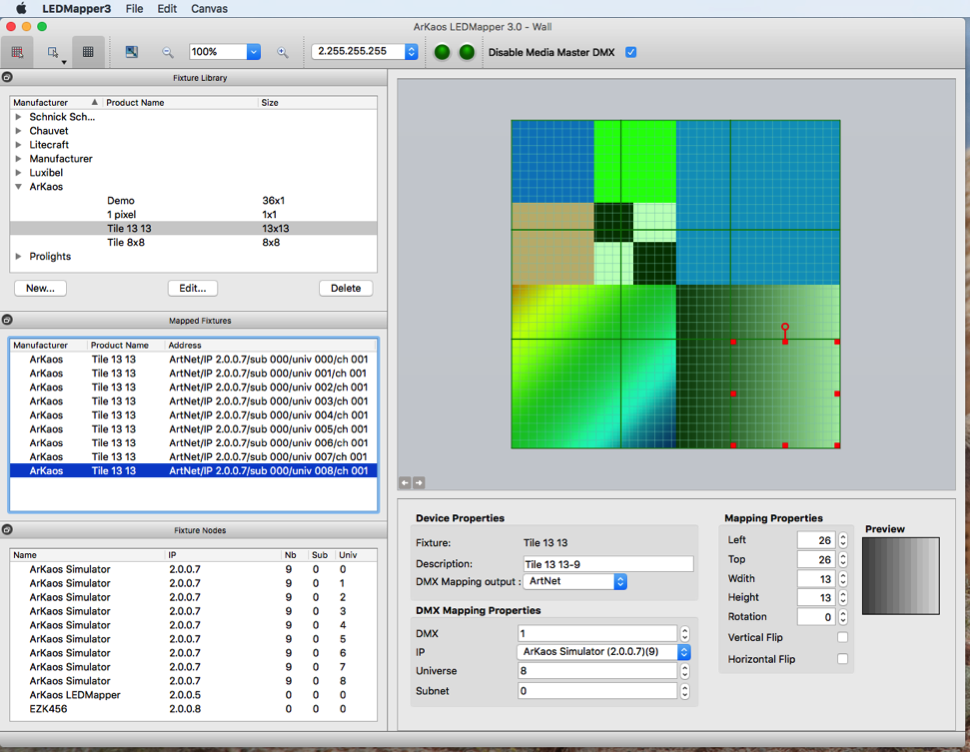Open the 2.255.255.255 address dropdown

411,51
